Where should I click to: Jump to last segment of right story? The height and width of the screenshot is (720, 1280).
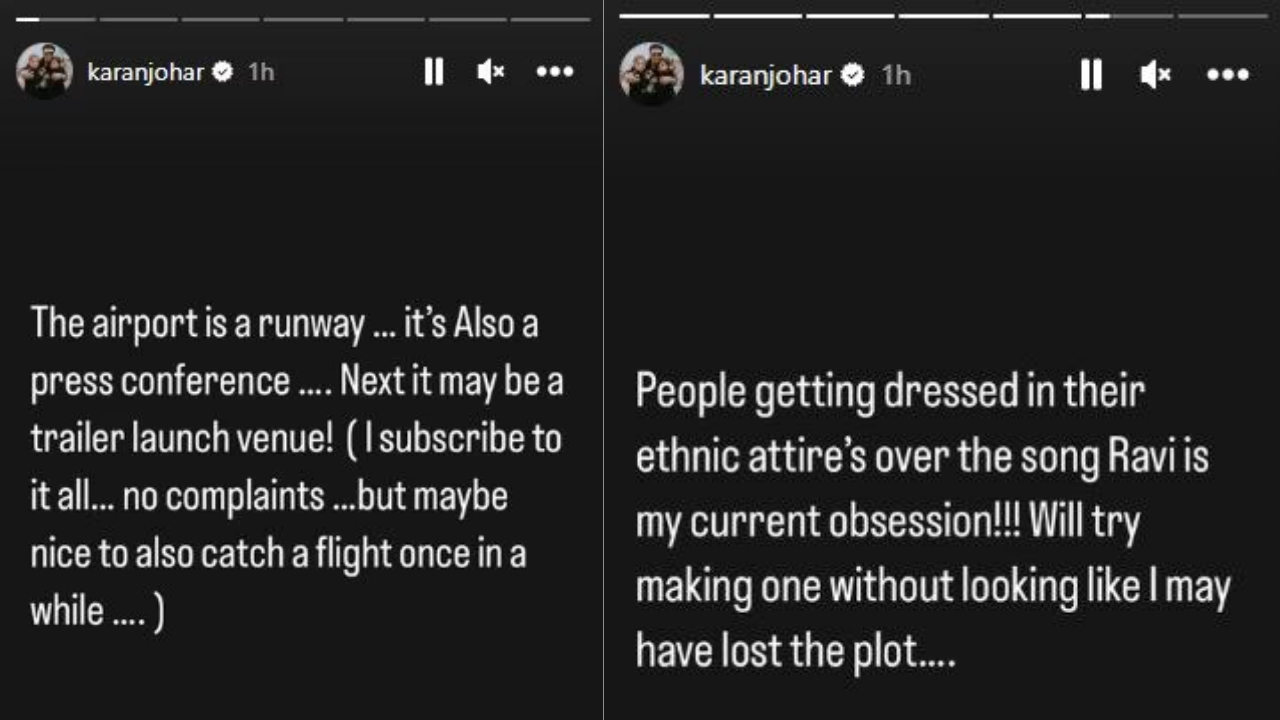(1222, 16)
